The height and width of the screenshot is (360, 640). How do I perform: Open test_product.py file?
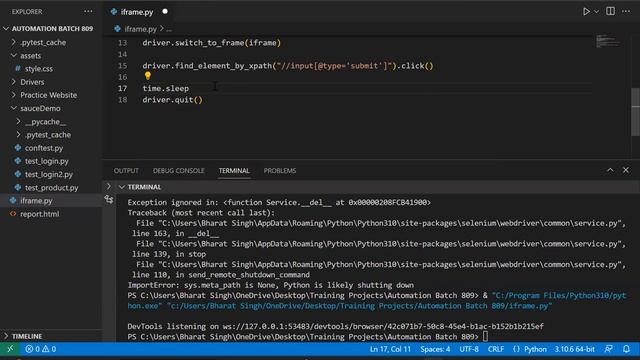51,188
